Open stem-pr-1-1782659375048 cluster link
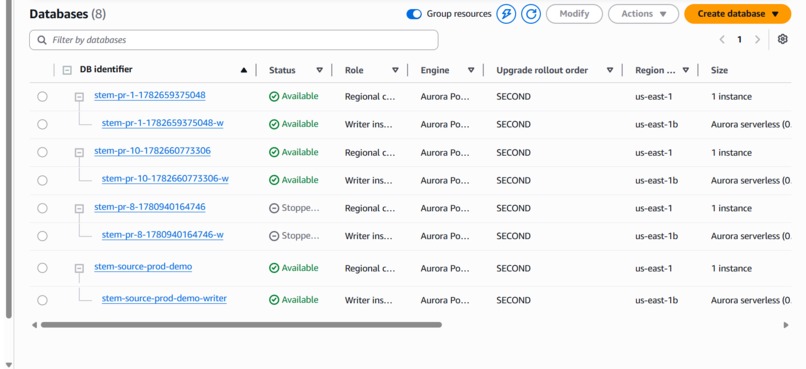 (150, 95)
